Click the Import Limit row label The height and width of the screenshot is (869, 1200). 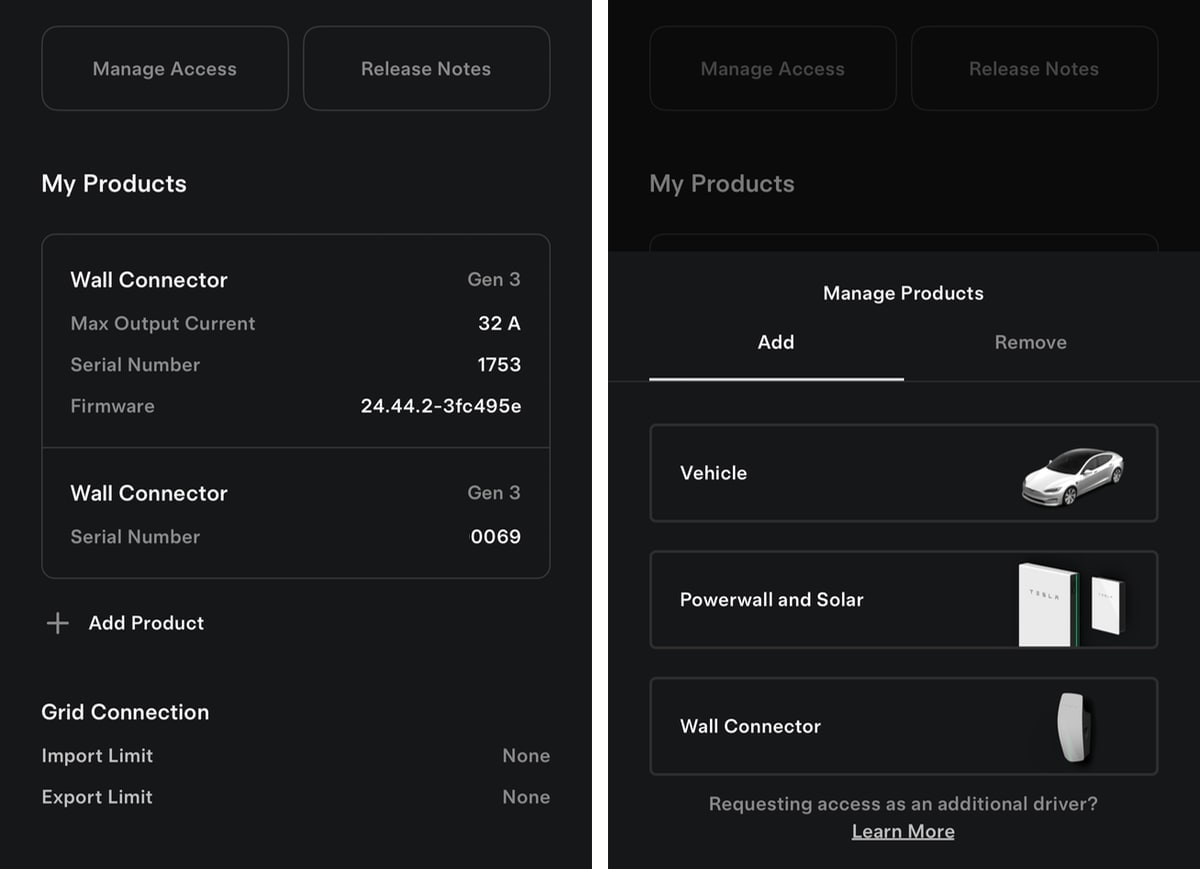tap(97, 756)
